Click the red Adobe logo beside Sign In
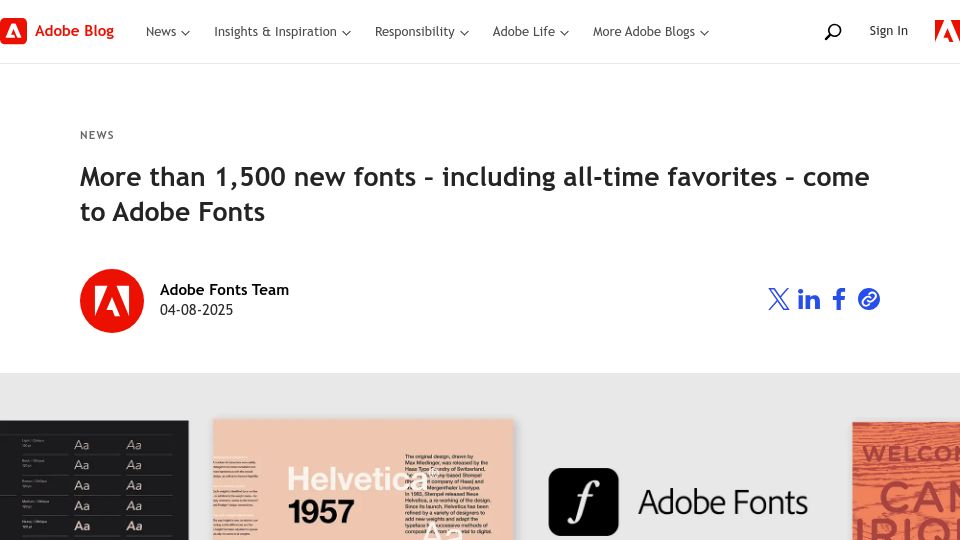The height and width of the screenshot is (540, 960). pyautogui.click(x=947, y=31)
